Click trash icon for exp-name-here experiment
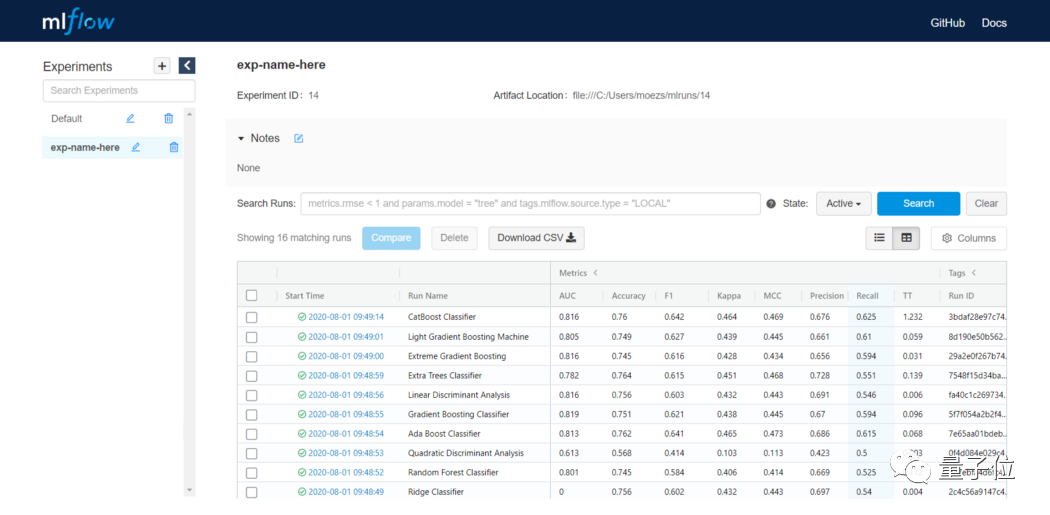The width and height of the screenshot is (1050, 515). point(174,147)
